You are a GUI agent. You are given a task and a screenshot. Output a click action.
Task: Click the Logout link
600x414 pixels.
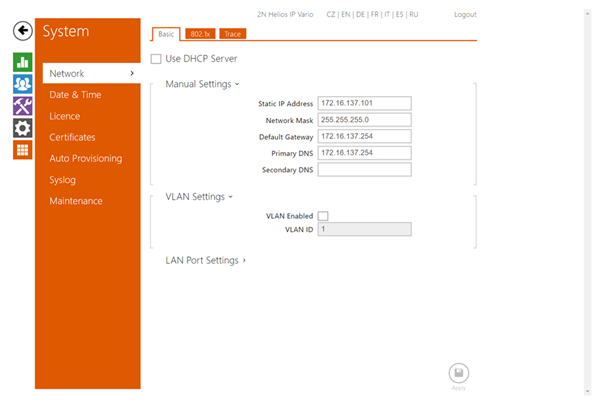[465, 15]
